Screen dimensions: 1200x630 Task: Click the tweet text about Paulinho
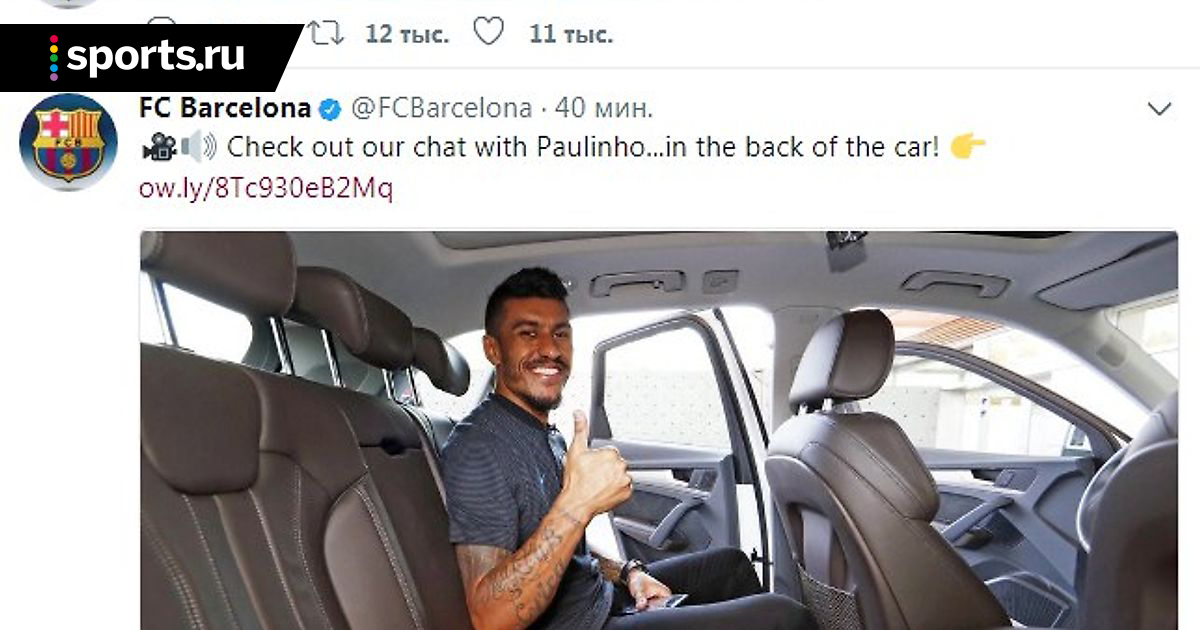(583, 147)
